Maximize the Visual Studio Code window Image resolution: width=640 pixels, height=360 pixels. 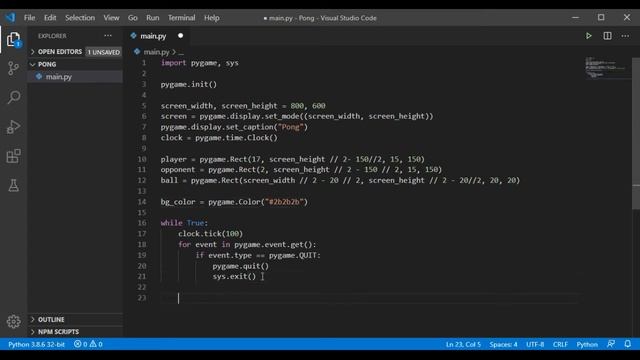[x=601, y=18]
